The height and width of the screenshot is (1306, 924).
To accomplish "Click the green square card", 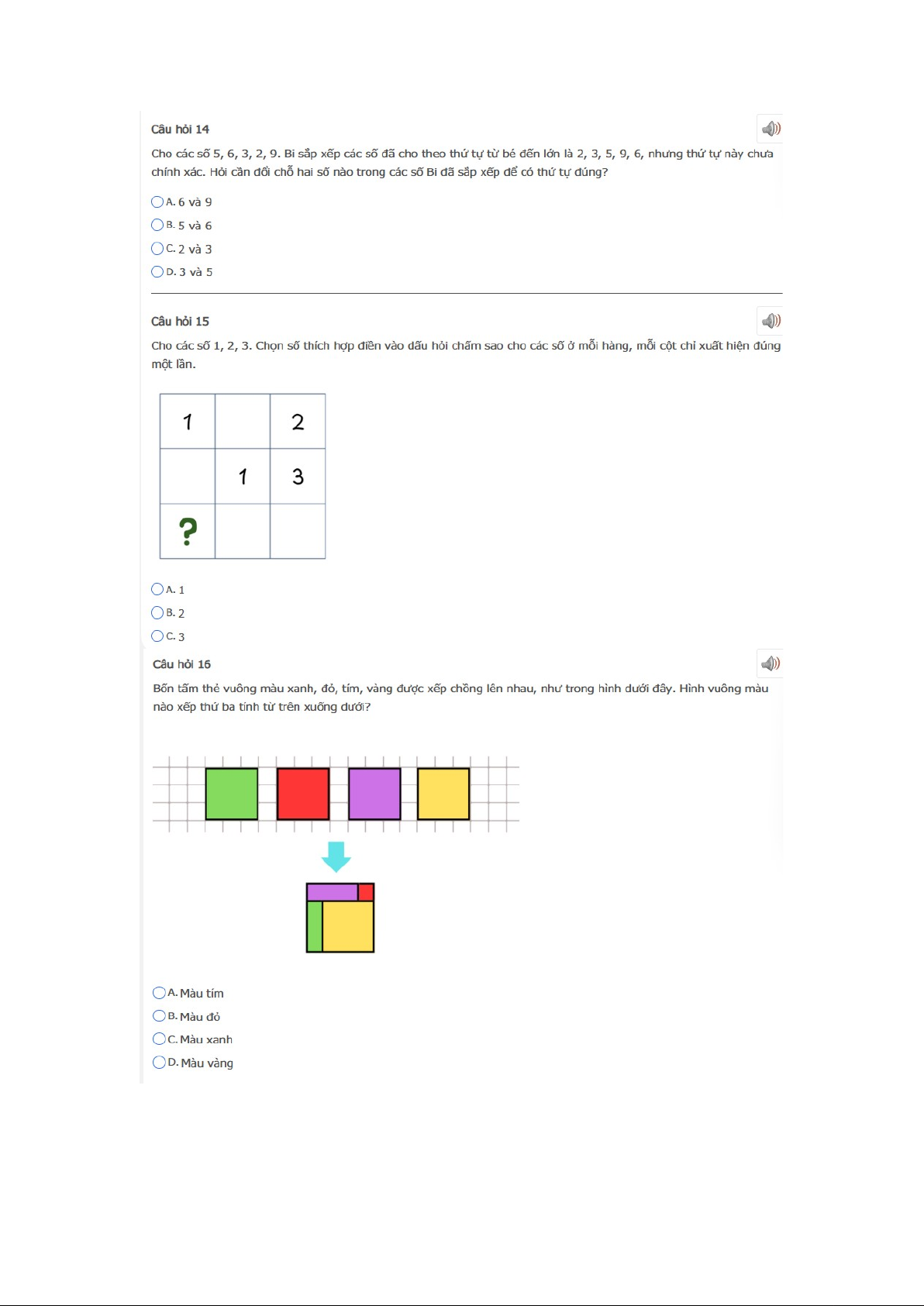I will pos(232,794).
